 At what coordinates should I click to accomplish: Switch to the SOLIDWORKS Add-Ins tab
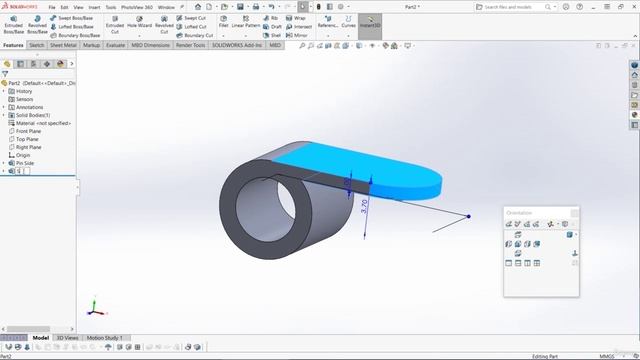pyautogui.click(x=237, y=45)
